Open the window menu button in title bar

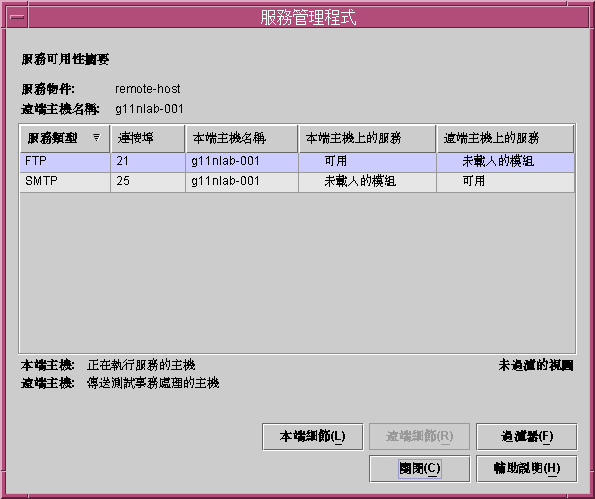[x=17, y=17]
